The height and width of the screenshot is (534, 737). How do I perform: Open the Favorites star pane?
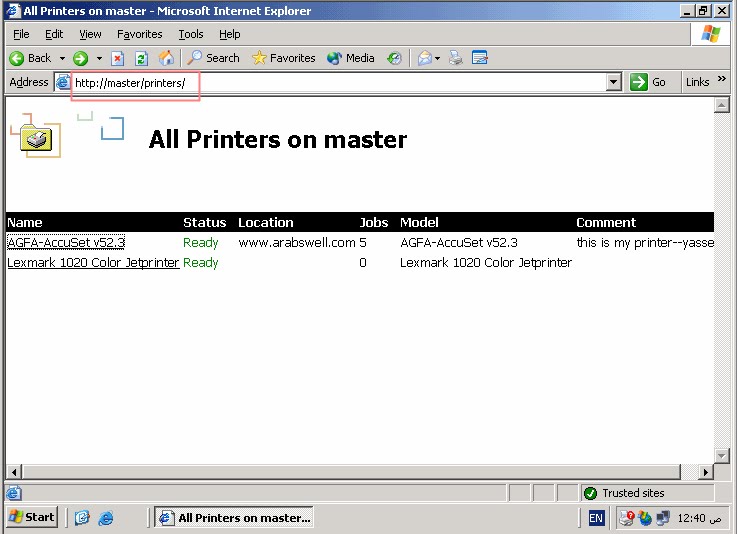click(283, 58)
